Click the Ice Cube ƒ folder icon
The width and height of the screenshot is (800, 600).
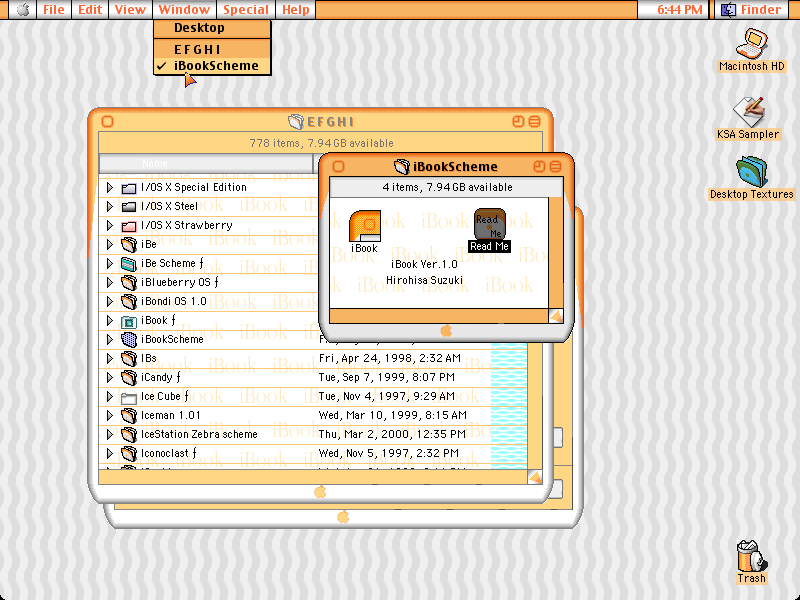[129, 397]
